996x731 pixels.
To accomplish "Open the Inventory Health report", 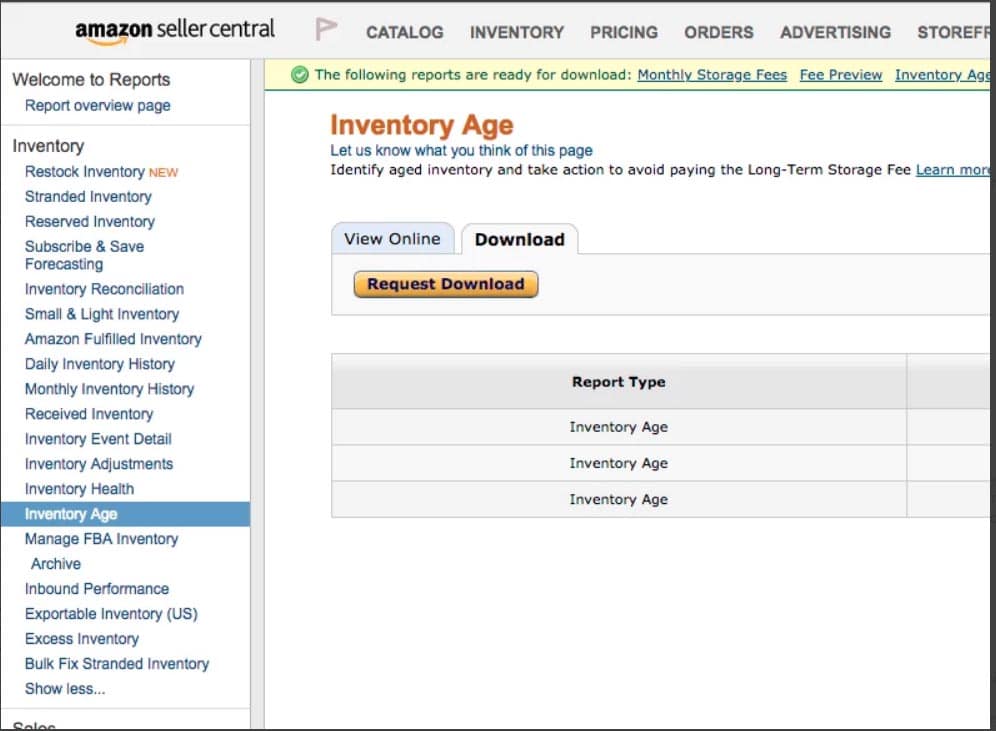I will tap(79, 488).
